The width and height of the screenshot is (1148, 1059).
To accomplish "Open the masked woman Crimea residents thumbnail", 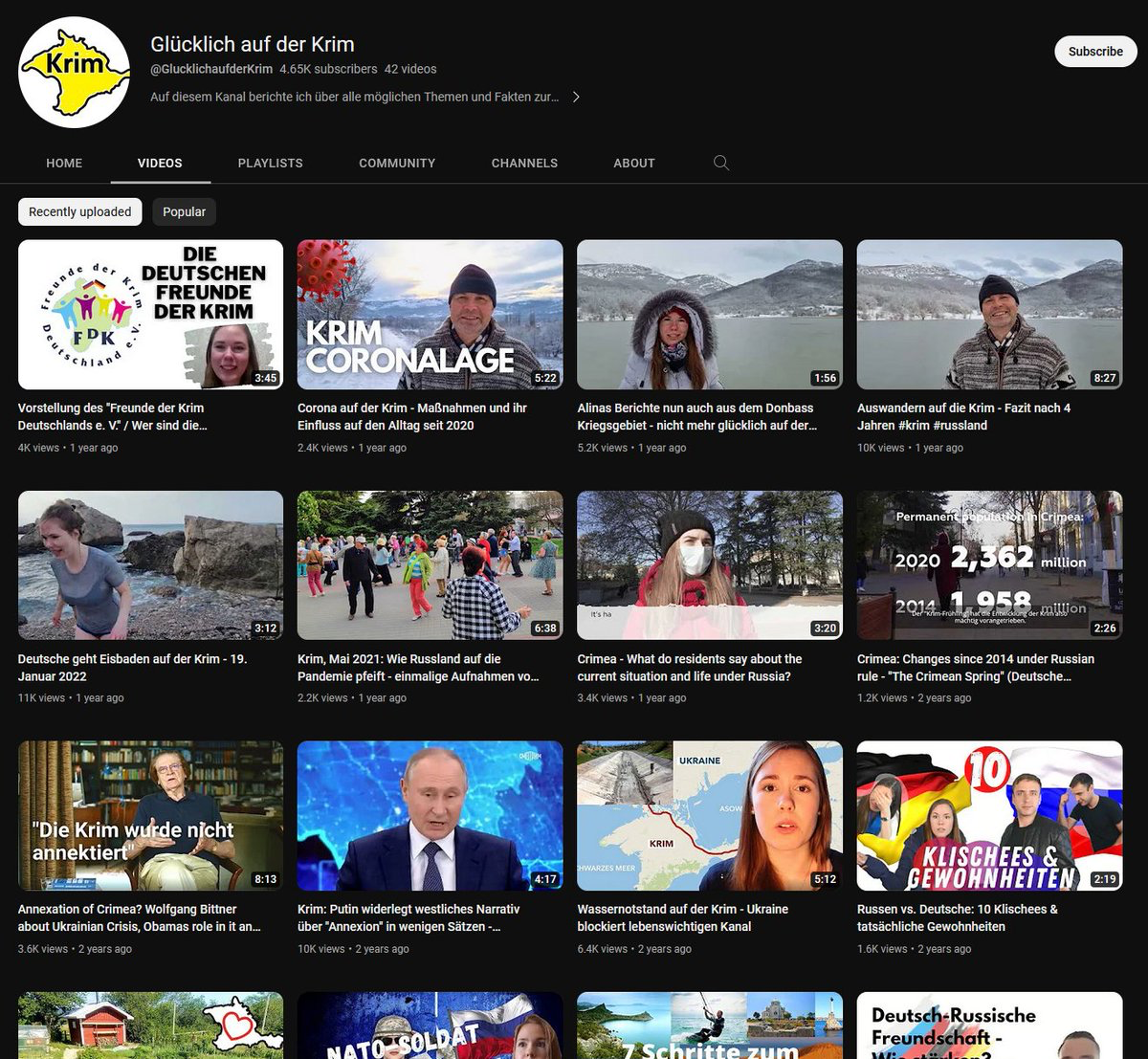I will [x=710, y=564].
